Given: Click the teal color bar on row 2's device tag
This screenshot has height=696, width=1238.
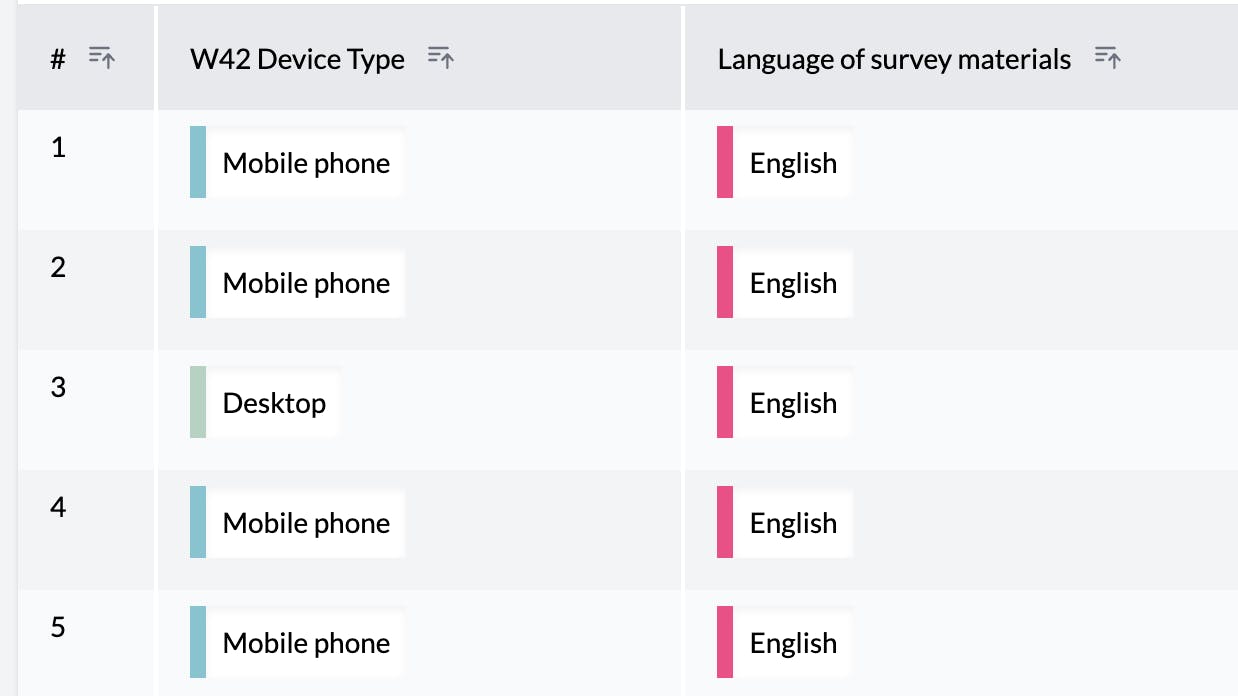Looking at the screenshot, I should tap(197, 282).
